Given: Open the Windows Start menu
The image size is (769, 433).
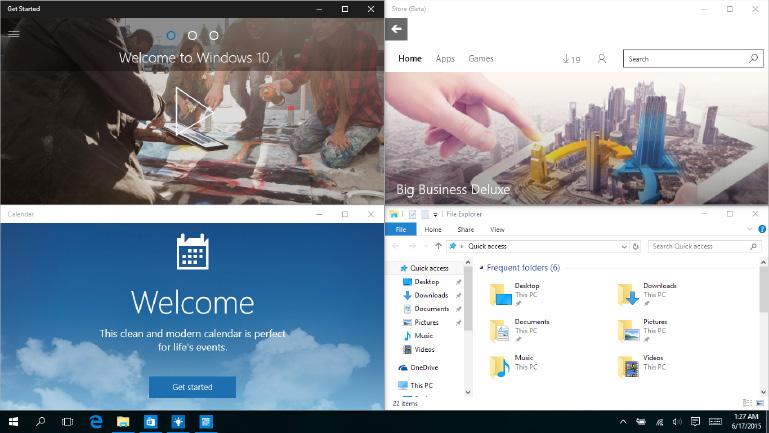Looking at the screenshot, I should click(x=13, y=422).
